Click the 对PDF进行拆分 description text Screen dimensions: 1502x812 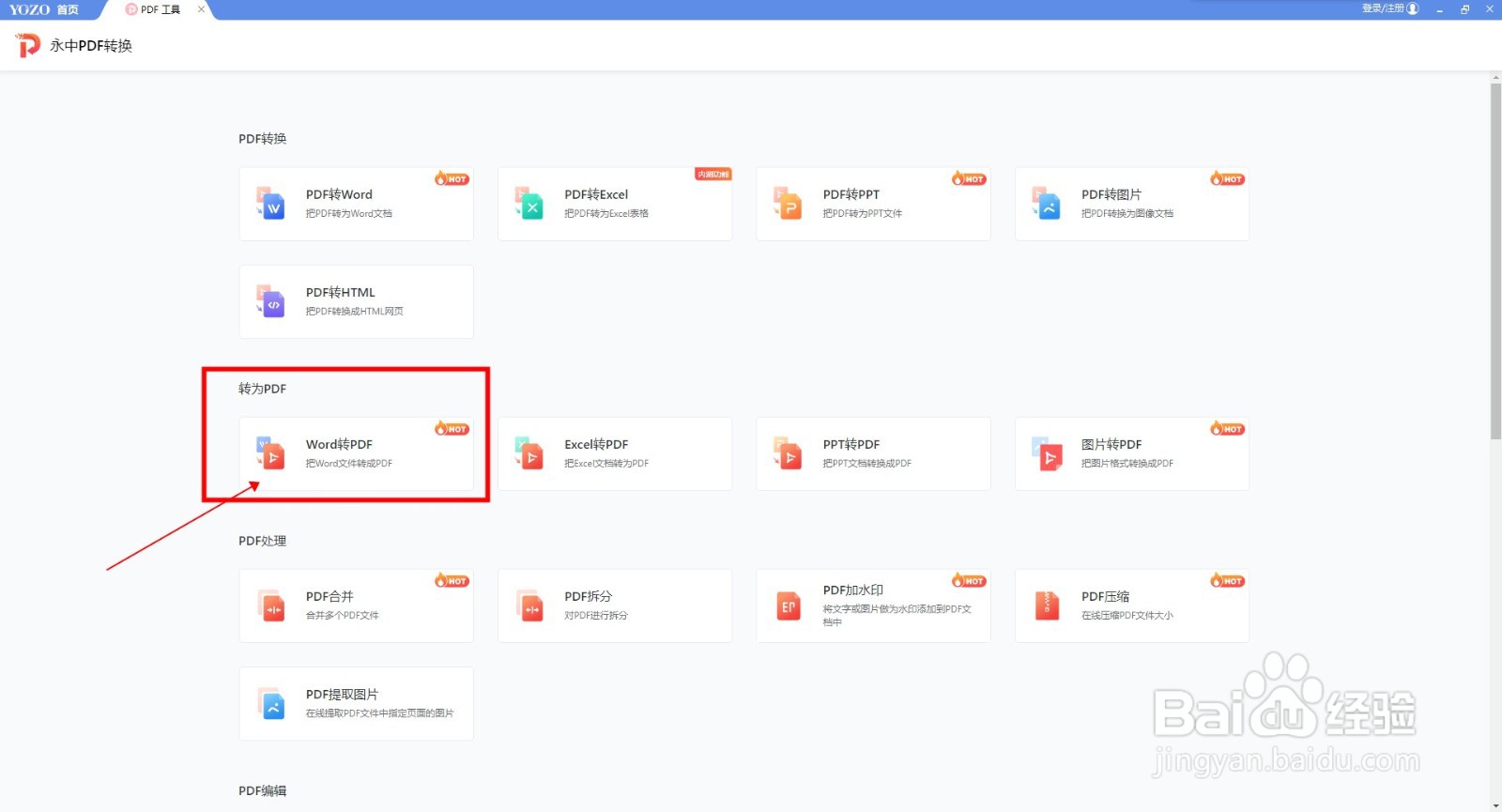[596, 615]
